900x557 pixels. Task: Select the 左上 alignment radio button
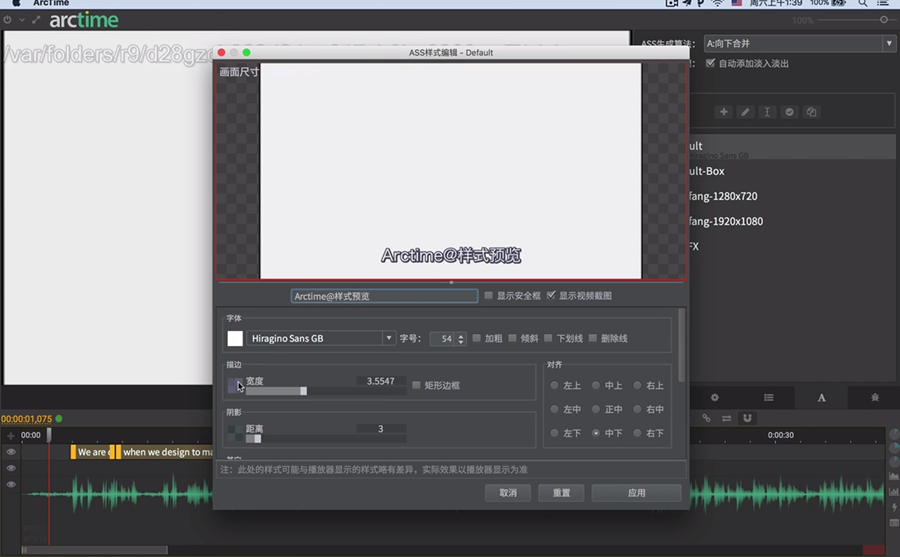point(555,385)
